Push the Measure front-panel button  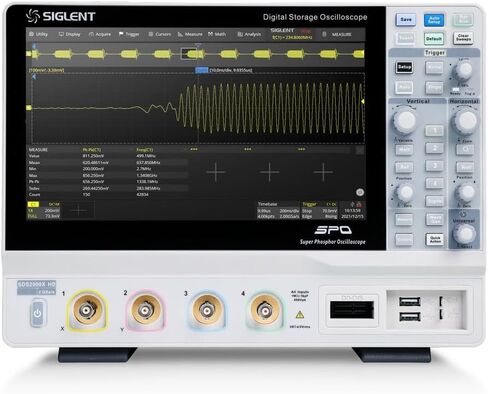click(404, 219)
